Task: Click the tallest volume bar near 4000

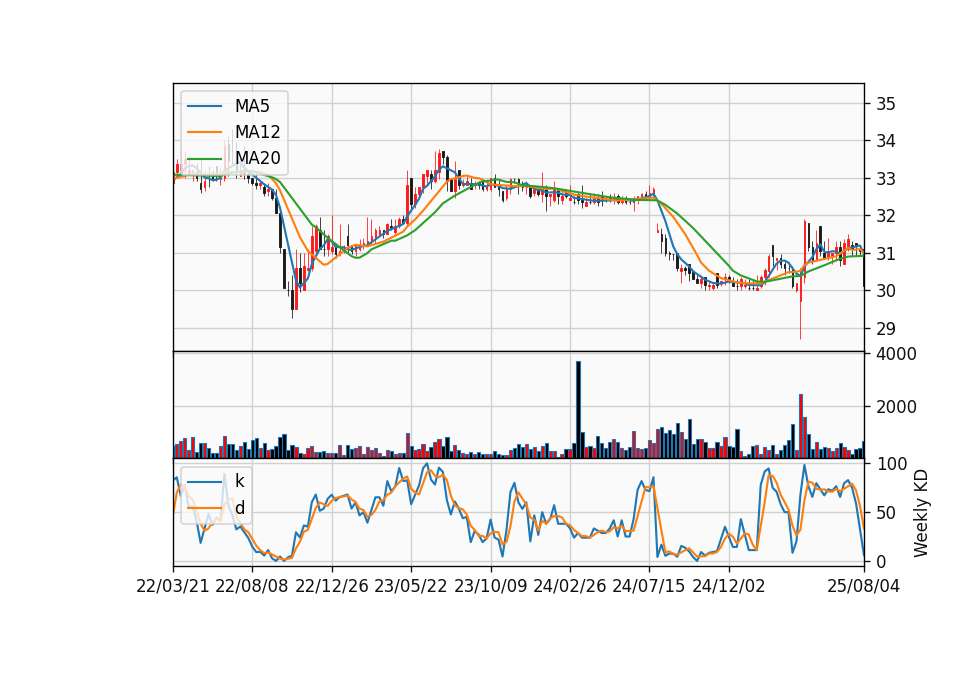Action: [x=578, y=410]
